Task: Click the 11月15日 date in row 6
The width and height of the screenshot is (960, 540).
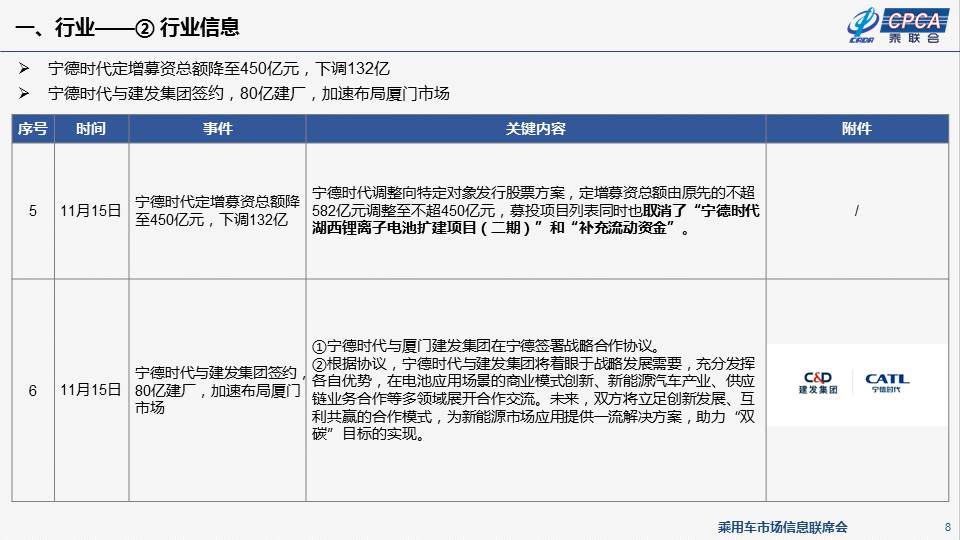Action: (x=91, y=390)
